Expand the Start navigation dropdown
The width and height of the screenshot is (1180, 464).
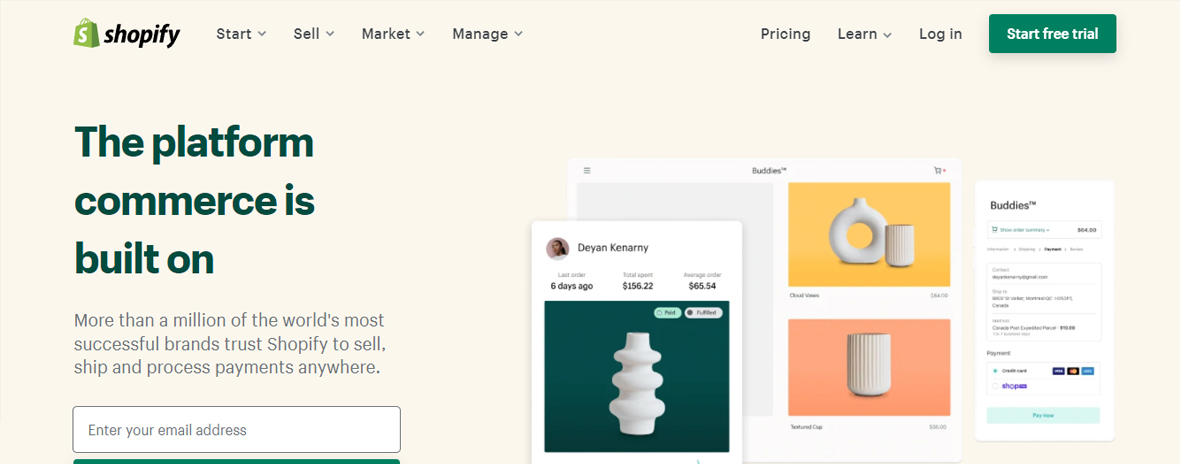click(x=241, y=34)
